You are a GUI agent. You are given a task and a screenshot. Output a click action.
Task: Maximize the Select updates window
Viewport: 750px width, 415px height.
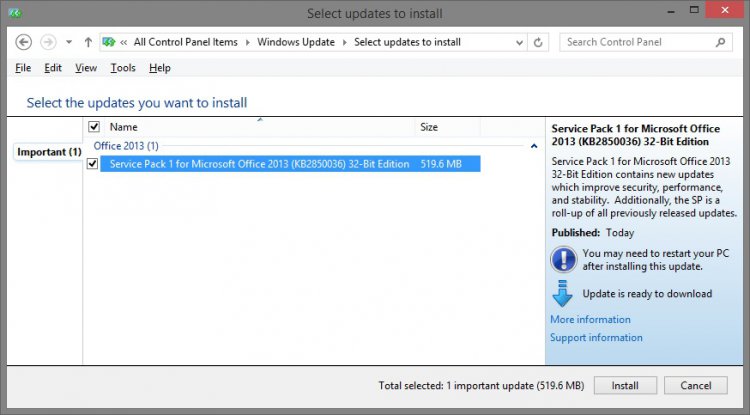[694, 10]
